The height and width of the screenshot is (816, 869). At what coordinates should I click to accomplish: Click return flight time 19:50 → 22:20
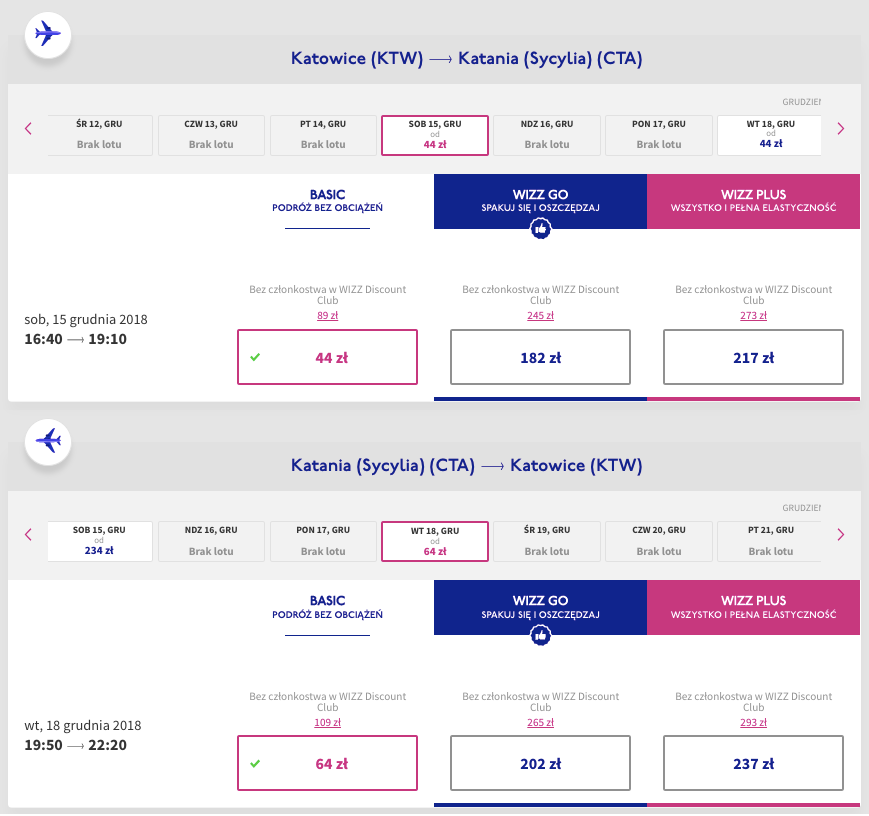click(75, 745)
